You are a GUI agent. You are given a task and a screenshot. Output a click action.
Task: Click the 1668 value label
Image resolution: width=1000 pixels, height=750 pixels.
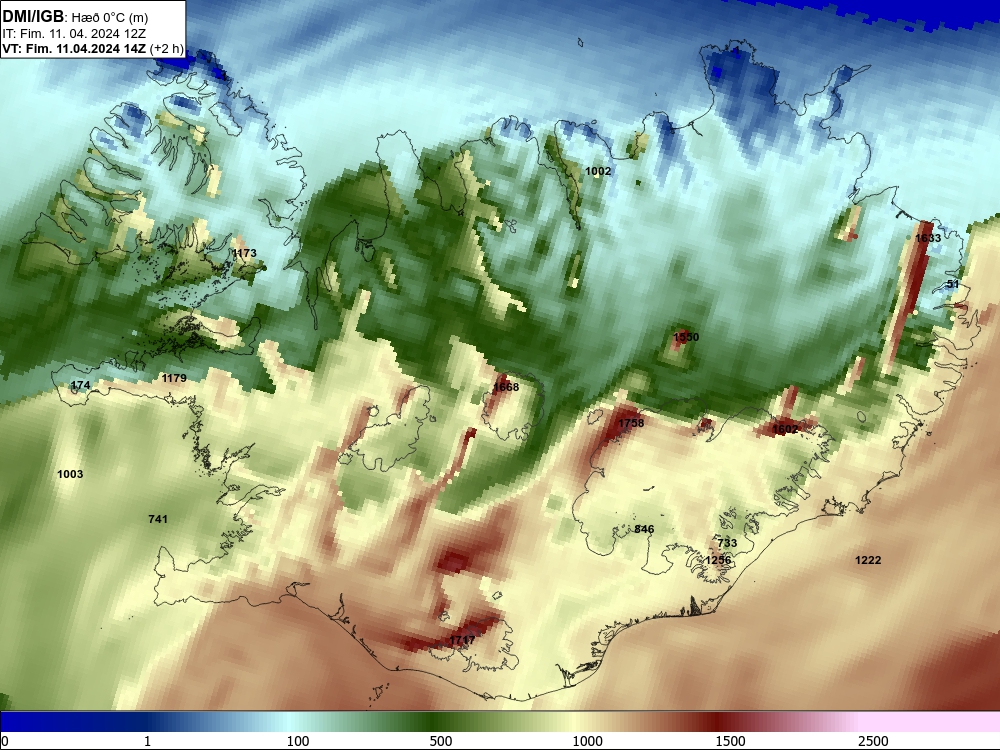506,387
